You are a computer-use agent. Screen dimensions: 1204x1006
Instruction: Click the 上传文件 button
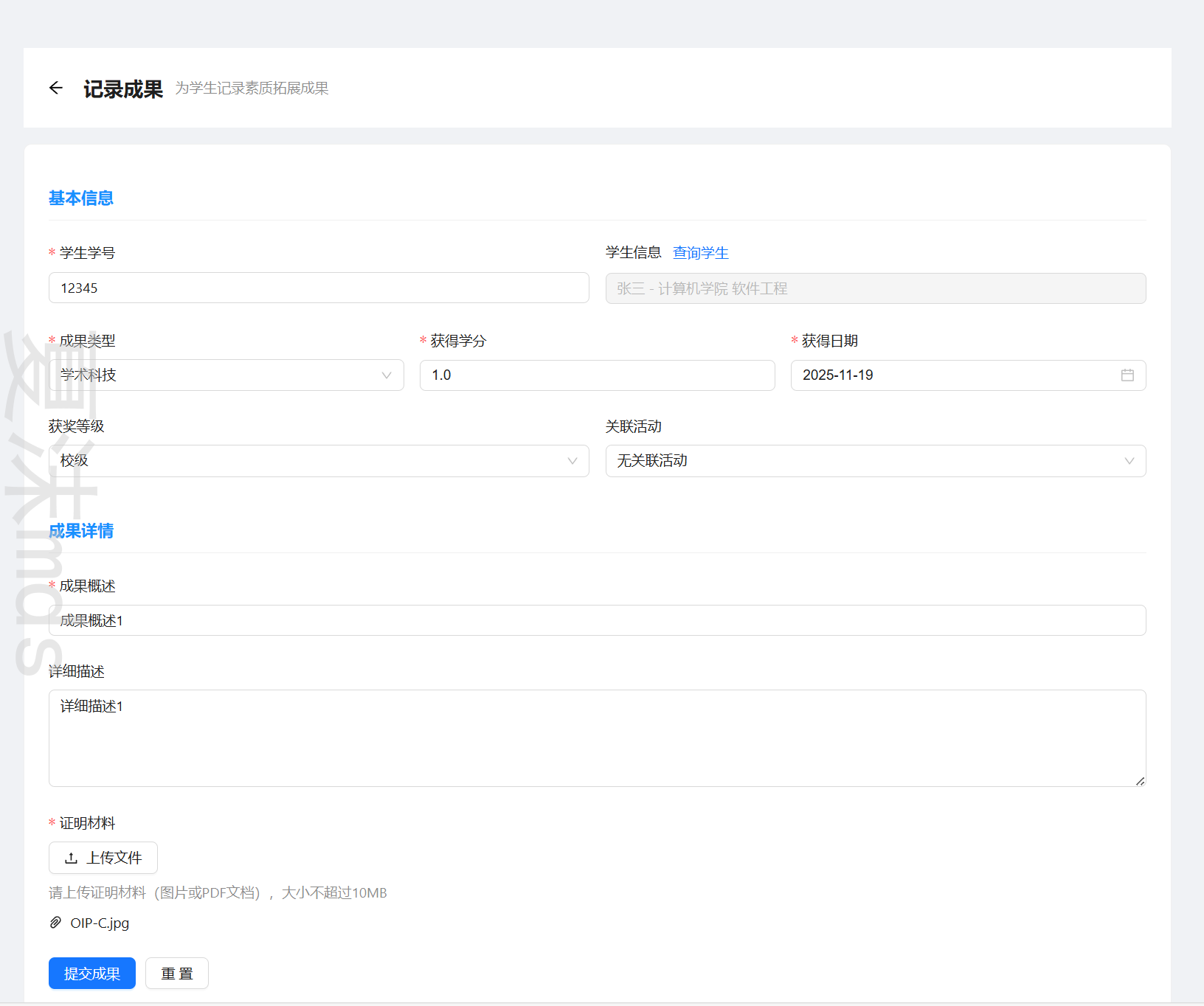click(x=103, y=858)
